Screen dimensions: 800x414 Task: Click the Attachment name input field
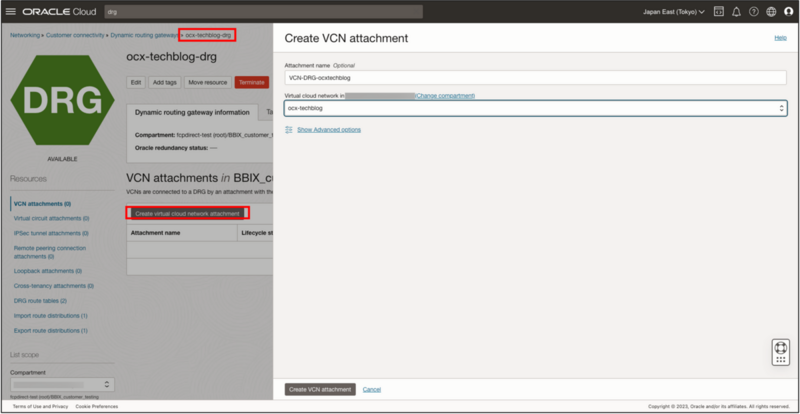coord(535,78)
